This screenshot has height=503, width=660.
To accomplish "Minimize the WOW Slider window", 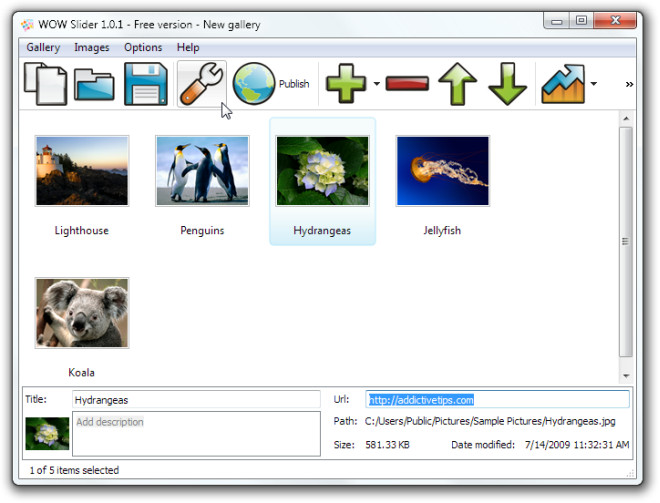I will pyautogui.click(x=557, y=21).
